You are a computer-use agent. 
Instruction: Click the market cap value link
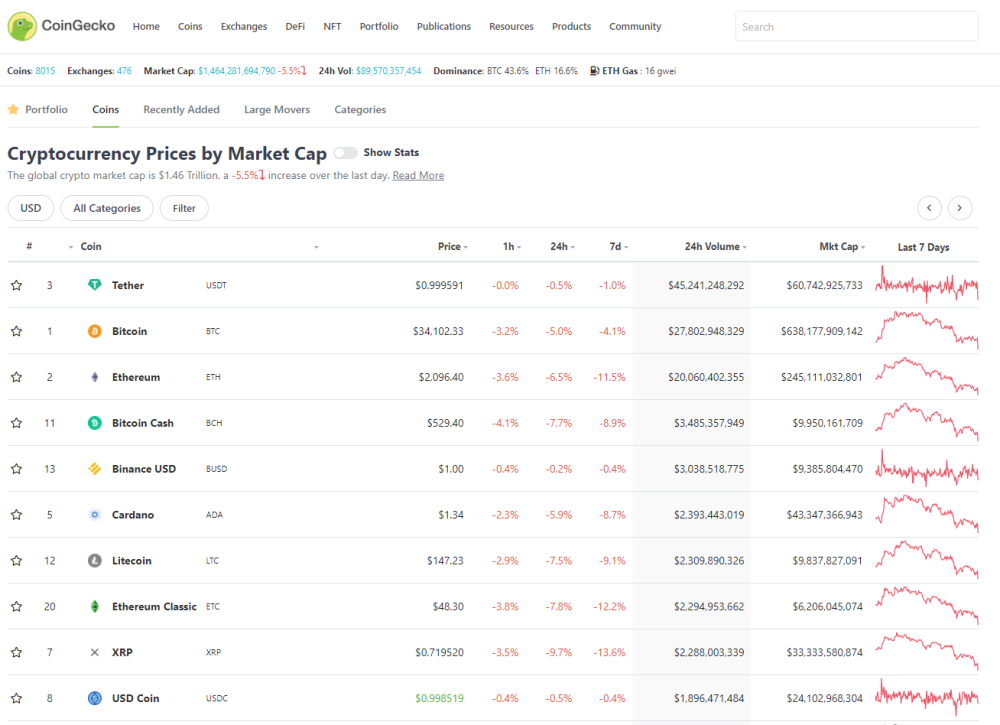(237, 71)
